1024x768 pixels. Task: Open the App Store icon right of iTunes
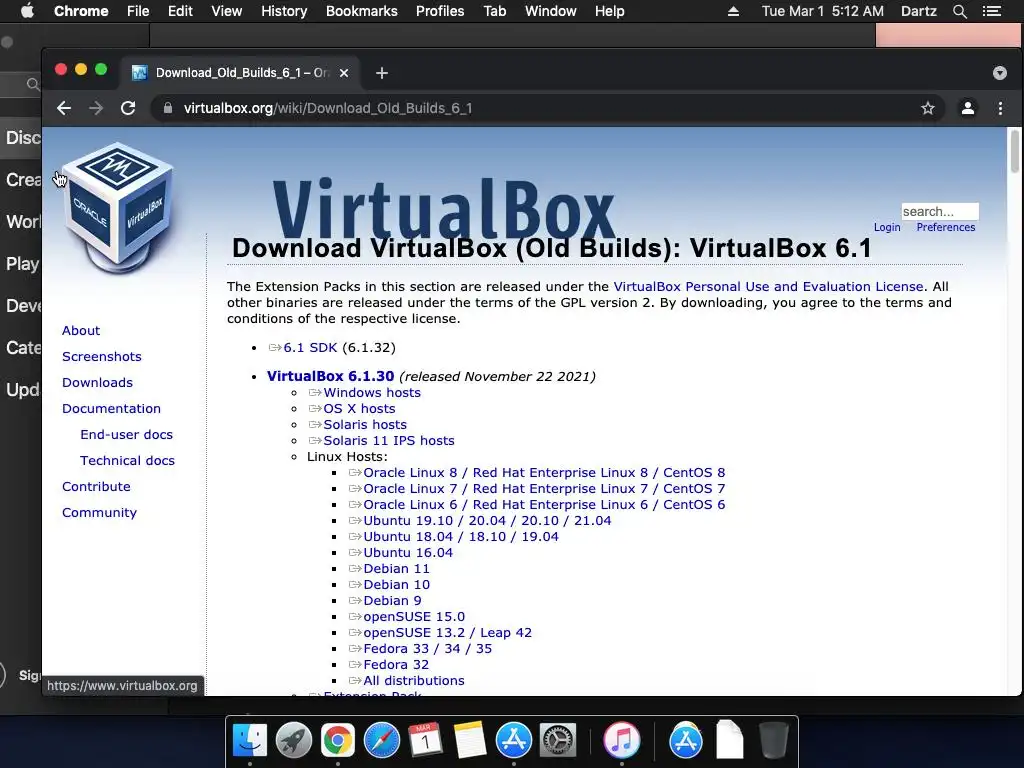pos(686,741)
